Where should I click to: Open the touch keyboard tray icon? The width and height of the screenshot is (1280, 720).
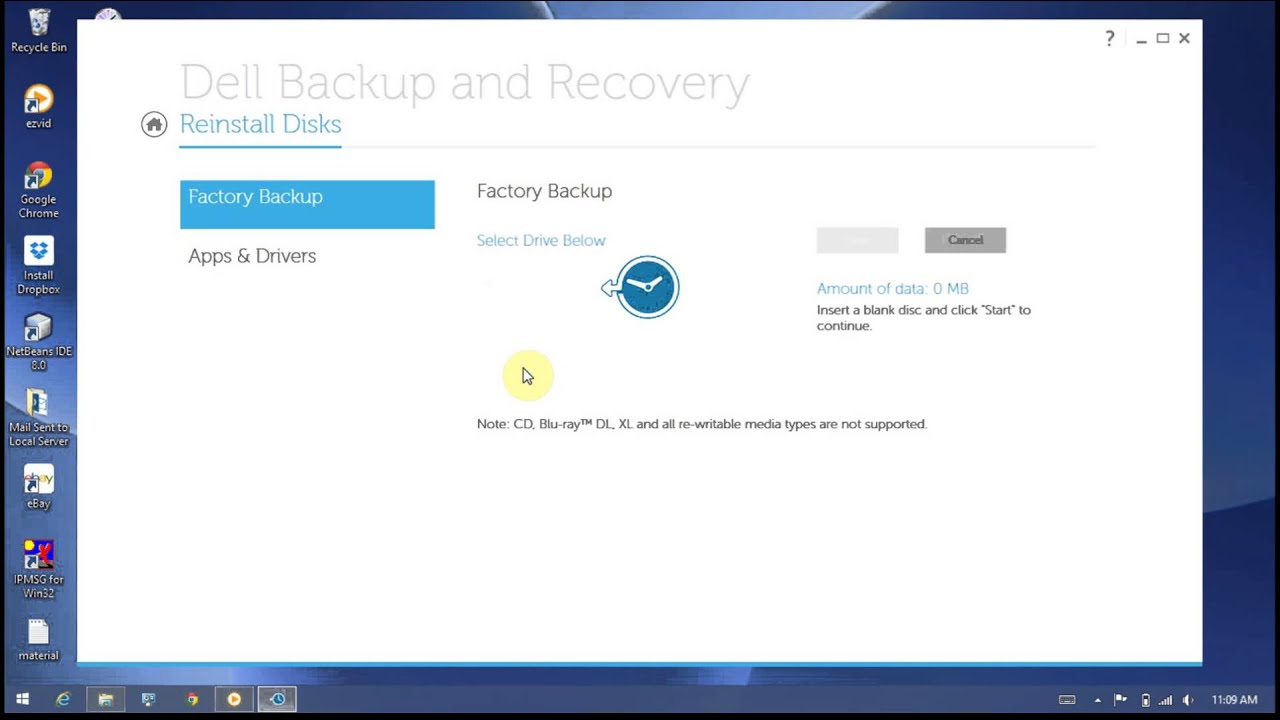[1067, 700]
